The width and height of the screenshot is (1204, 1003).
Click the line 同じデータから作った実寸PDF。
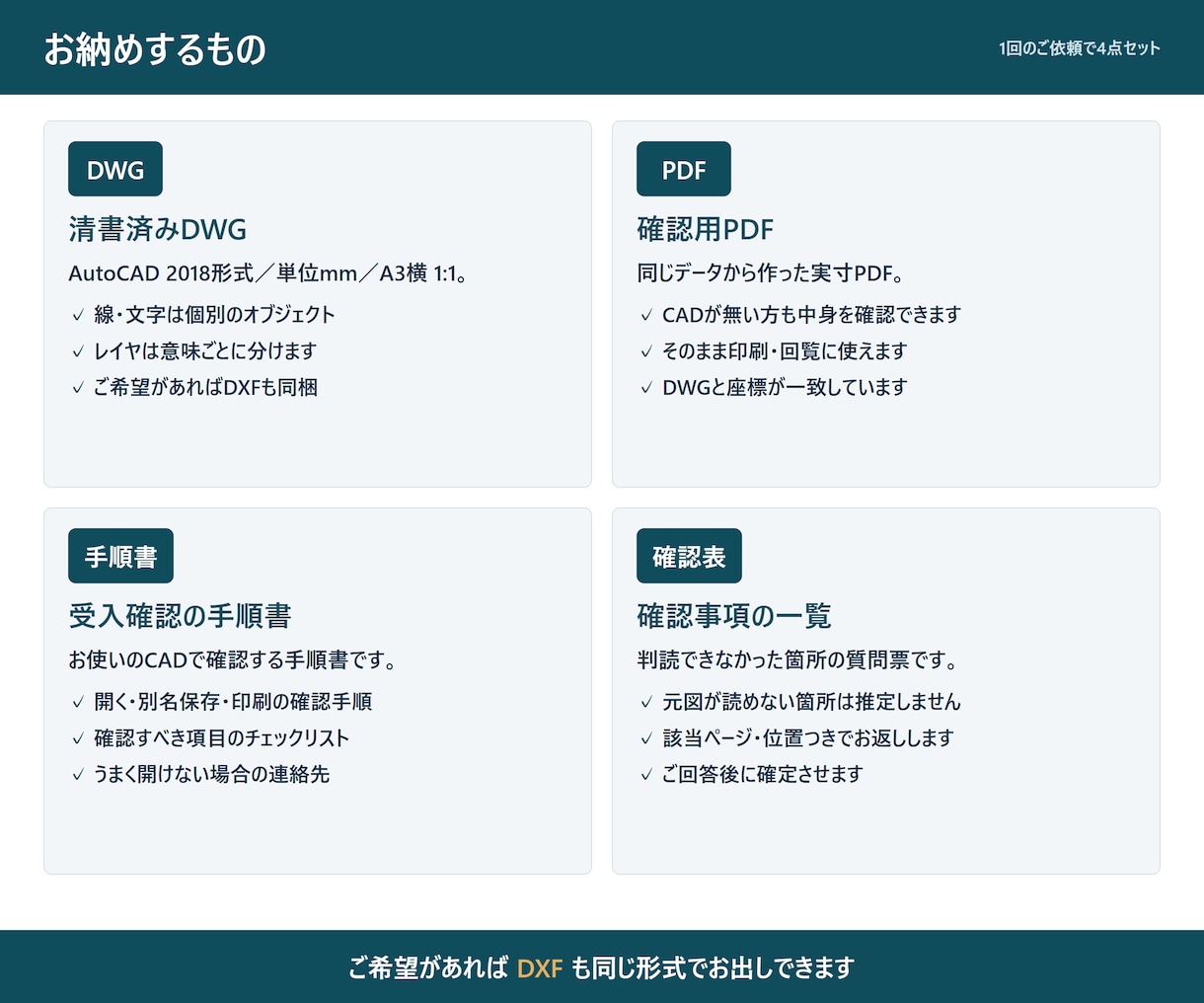pos(771,273)
